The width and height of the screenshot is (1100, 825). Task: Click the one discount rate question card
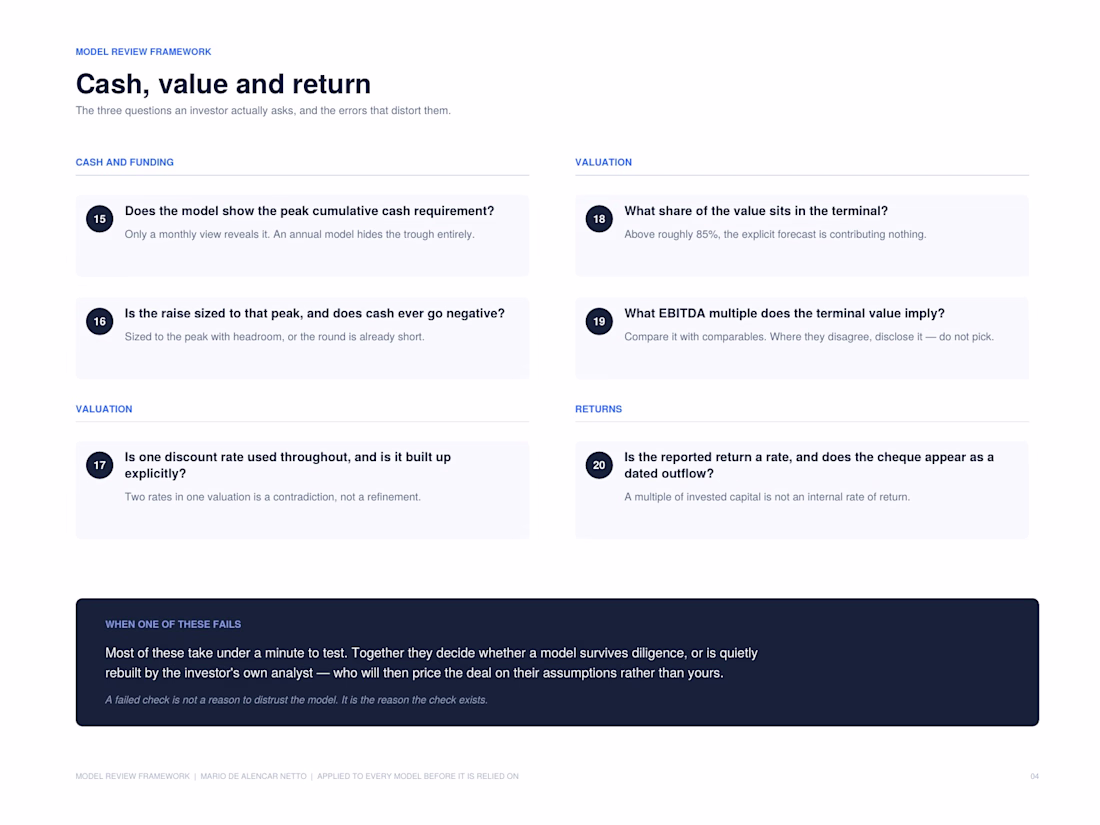(x=302, y=490)
